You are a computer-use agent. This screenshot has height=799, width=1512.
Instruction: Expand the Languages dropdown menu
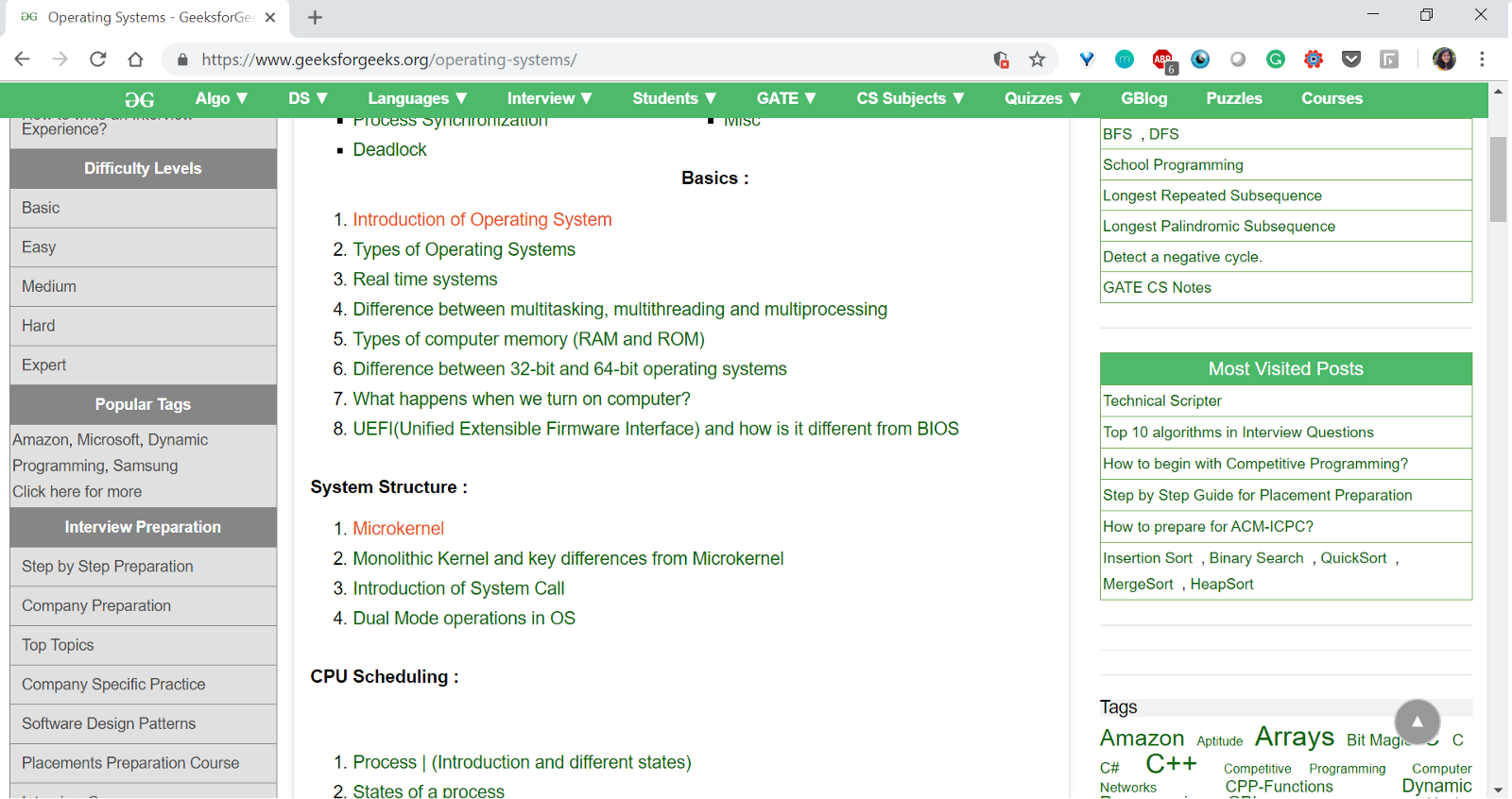418,98
